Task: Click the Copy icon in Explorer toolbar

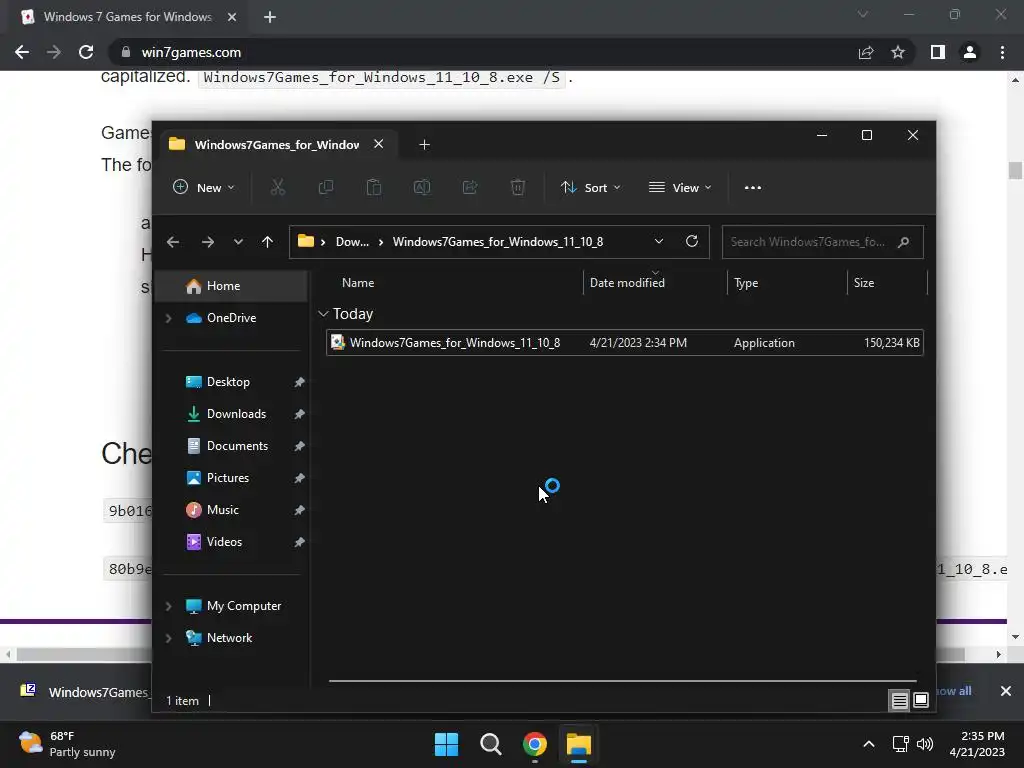Action: pyautogui.click(x=325, y=187)
